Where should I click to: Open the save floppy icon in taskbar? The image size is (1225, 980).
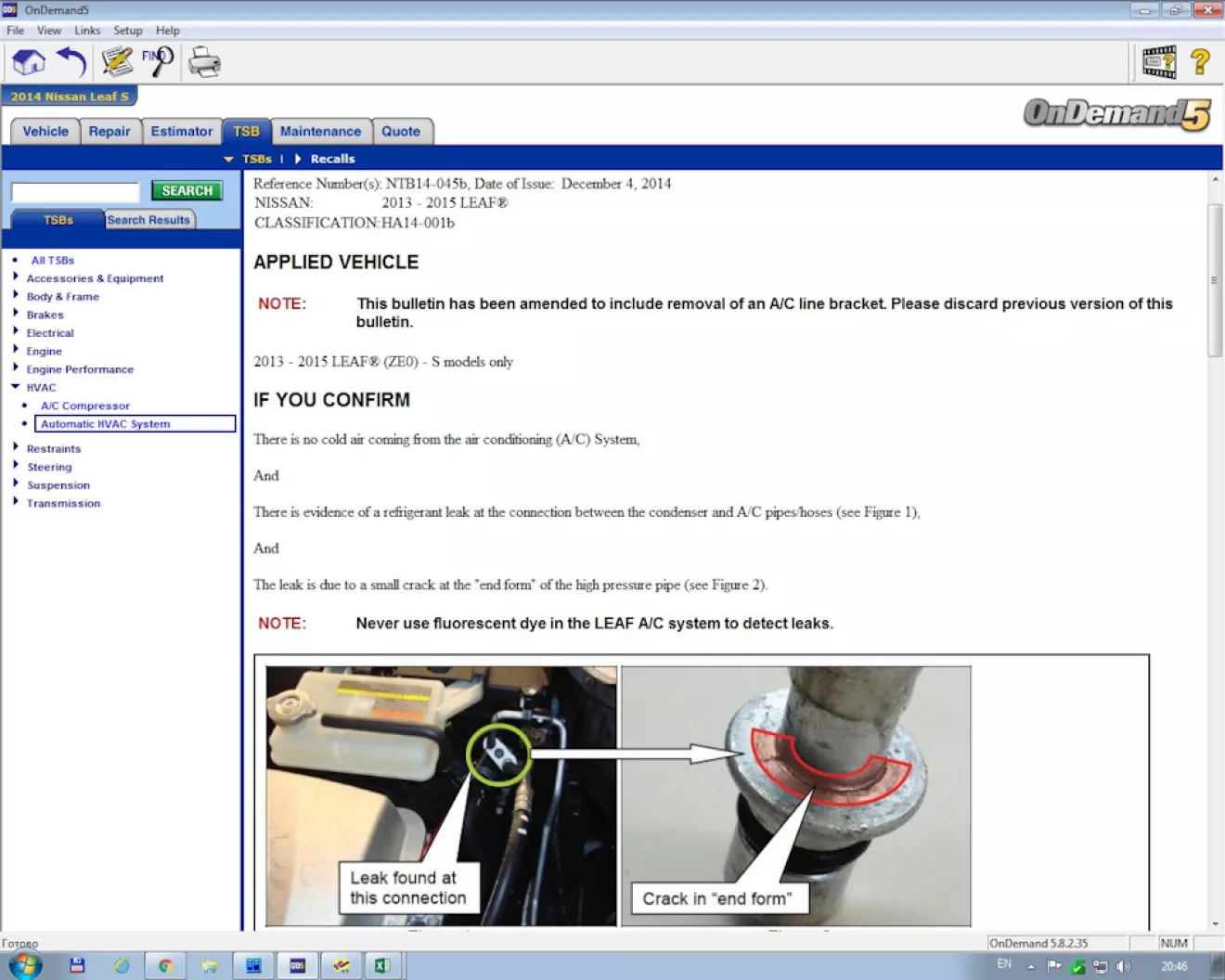[77, 965]
